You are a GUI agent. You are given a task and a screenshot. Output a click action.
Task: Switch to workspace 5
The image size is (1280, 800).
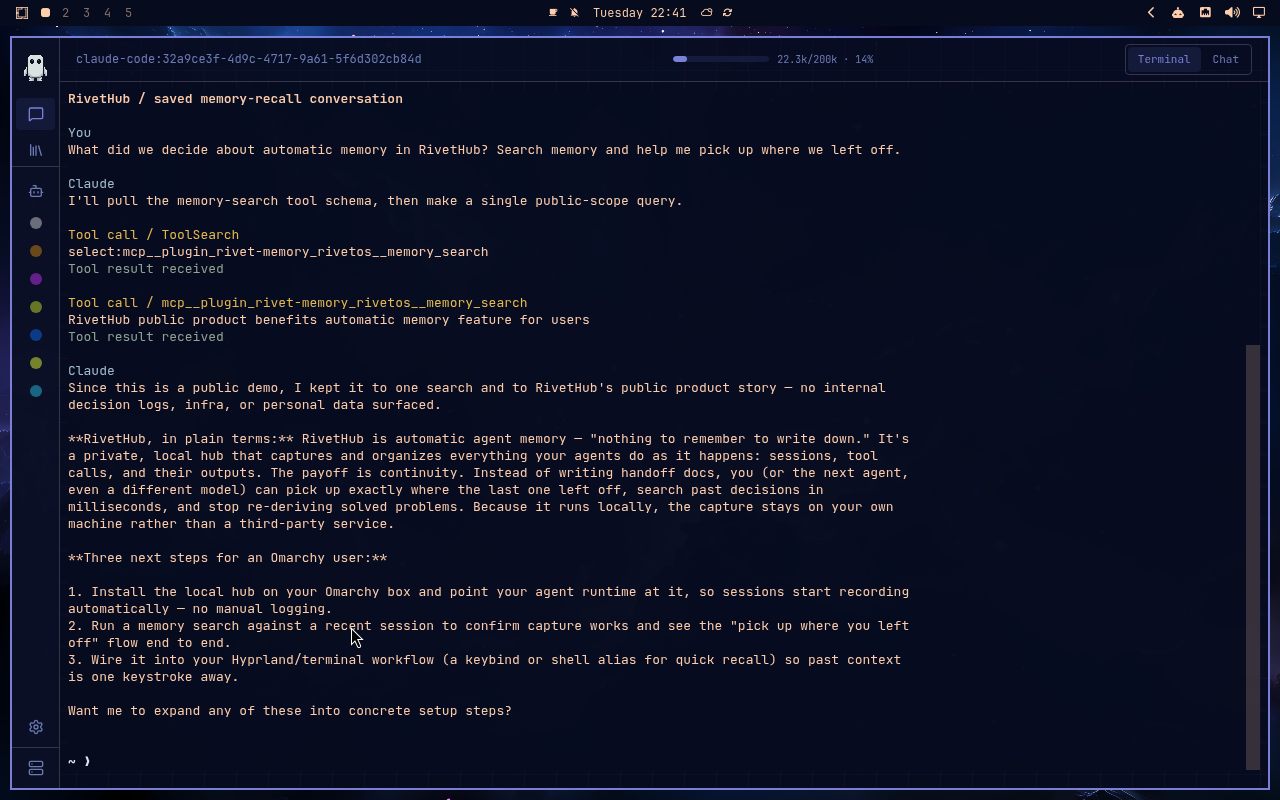click(x=129, y=13)
